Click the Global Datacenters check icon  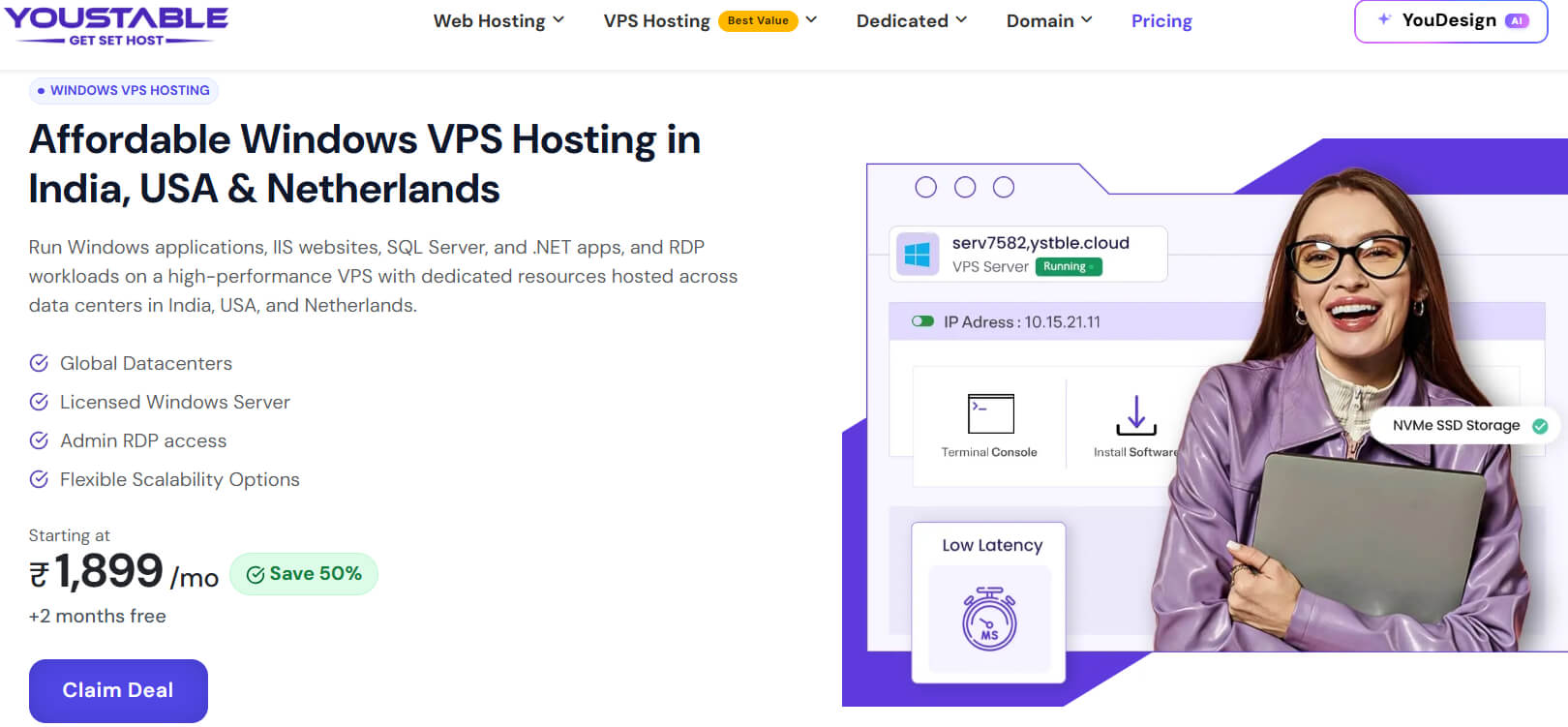point(39,363)
